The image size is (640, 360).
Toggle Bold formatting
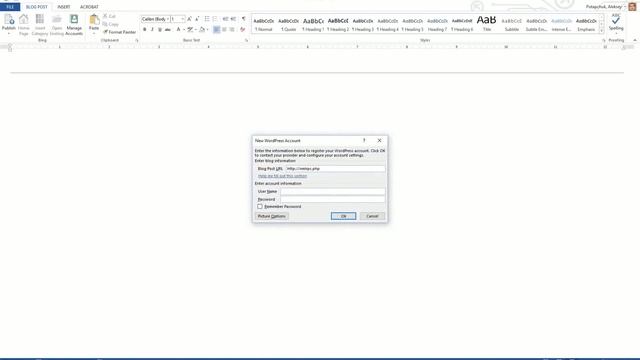[x=144, y=29]
